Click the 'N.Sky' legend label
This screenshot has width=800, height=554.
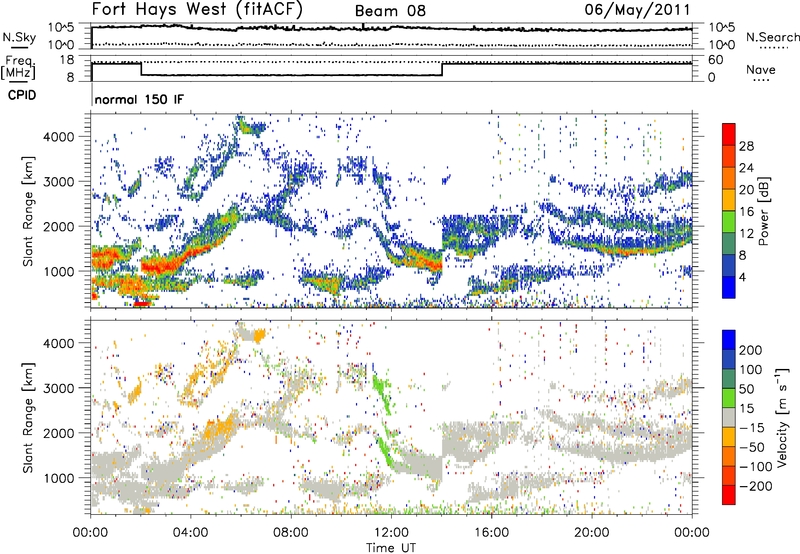[19, 37]
